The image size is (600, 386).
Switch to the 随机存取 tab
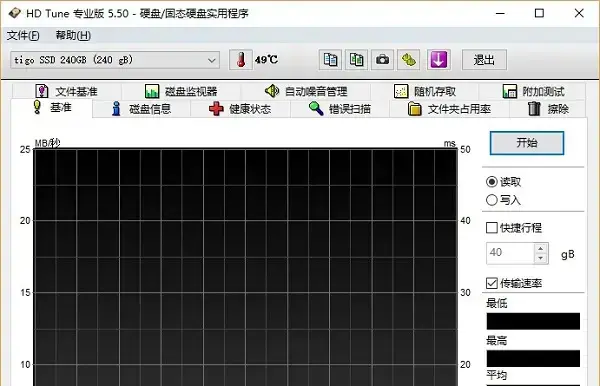pyautogui.click(x=425, y=91)
